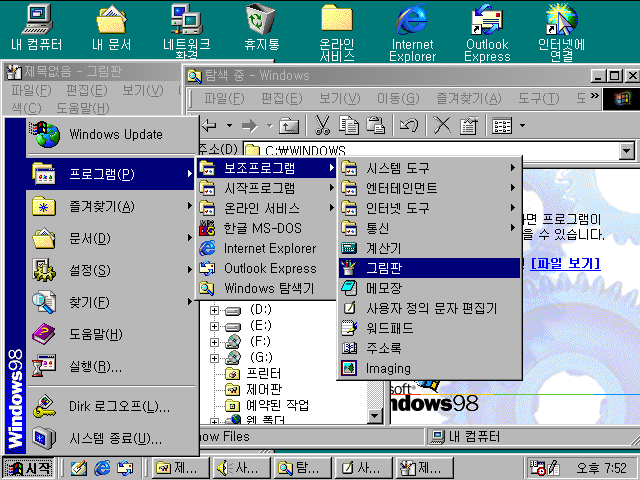640x480 pixels.
Task: Click pen input icon in system tray
Action: pyautogui.click(x=553, y=468)
